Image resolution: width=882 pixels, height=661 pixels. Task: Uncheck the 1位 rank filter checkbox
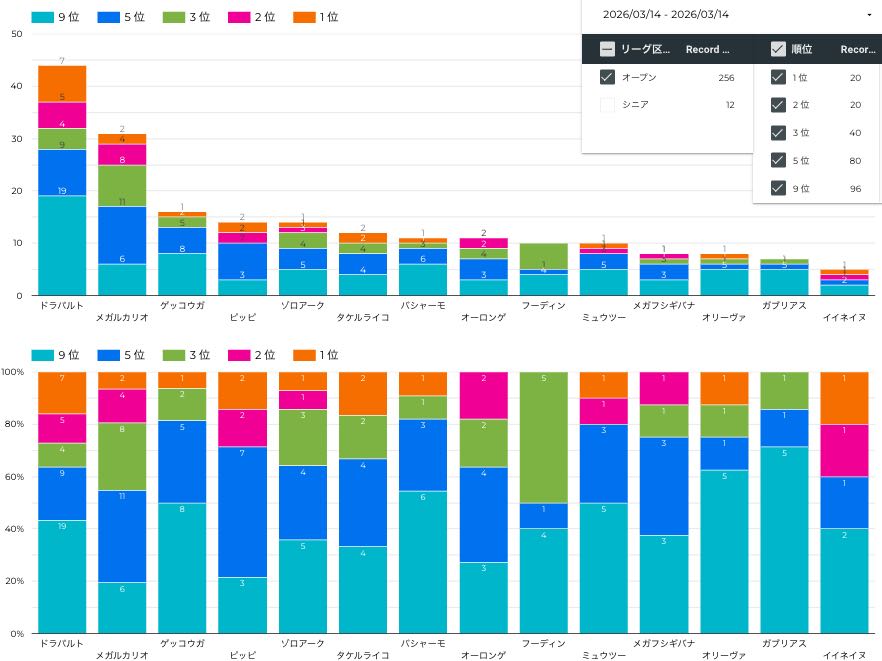pyautogui.click(x=777, y=78)
